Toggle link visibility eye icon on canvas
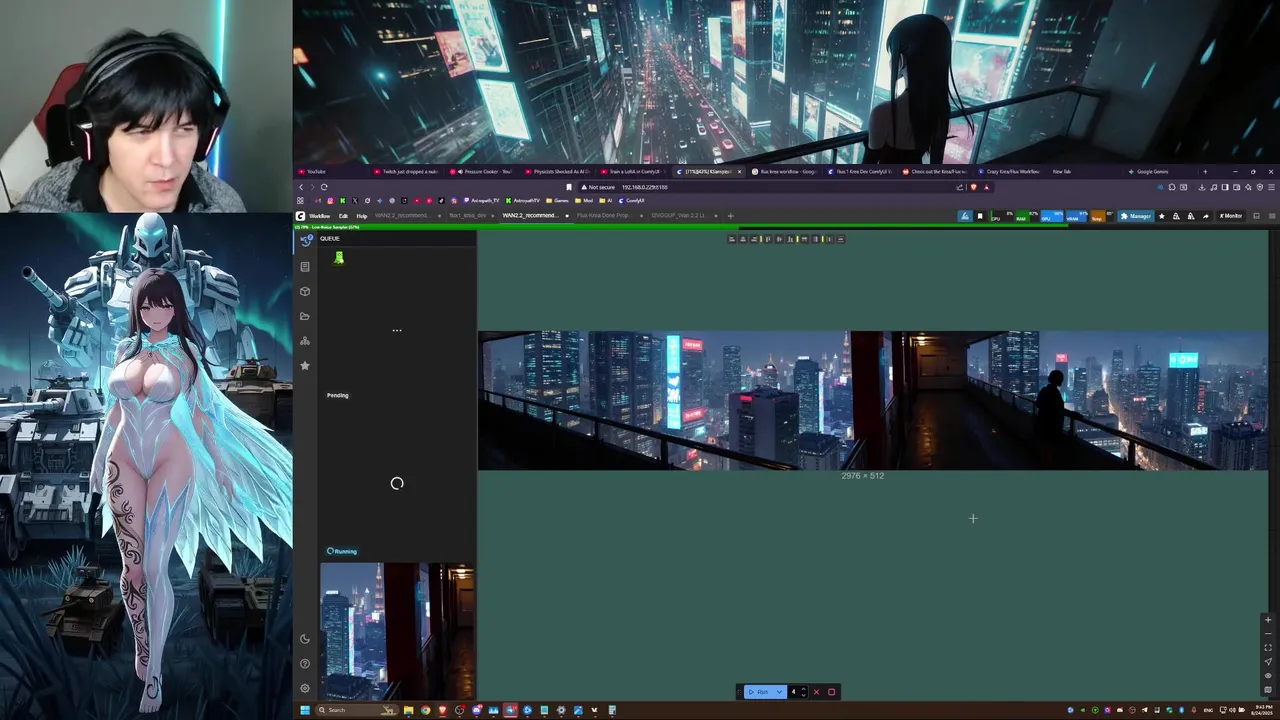 point(1268,675)
